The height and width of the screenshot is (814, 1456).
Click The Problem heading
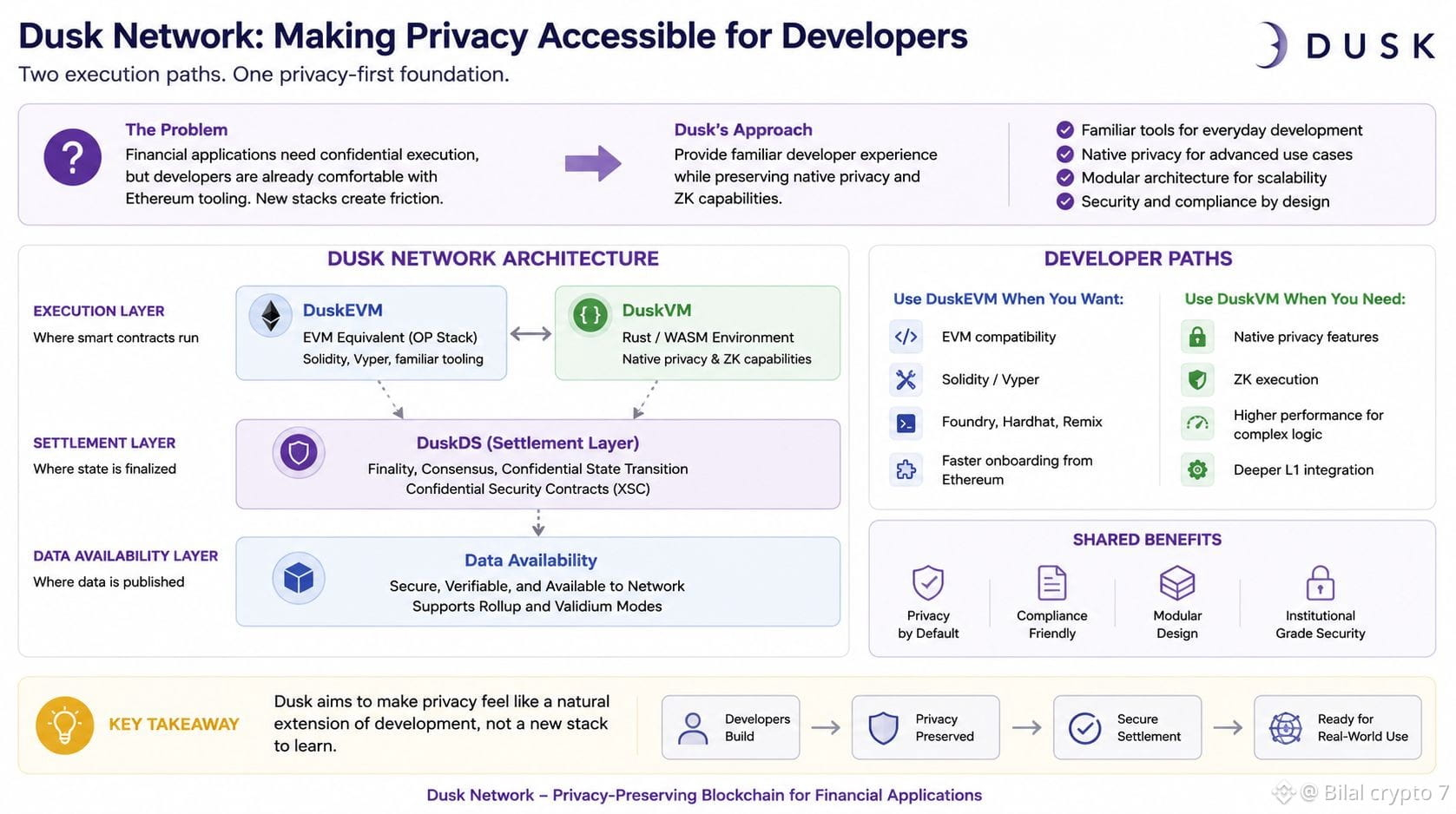176,129
